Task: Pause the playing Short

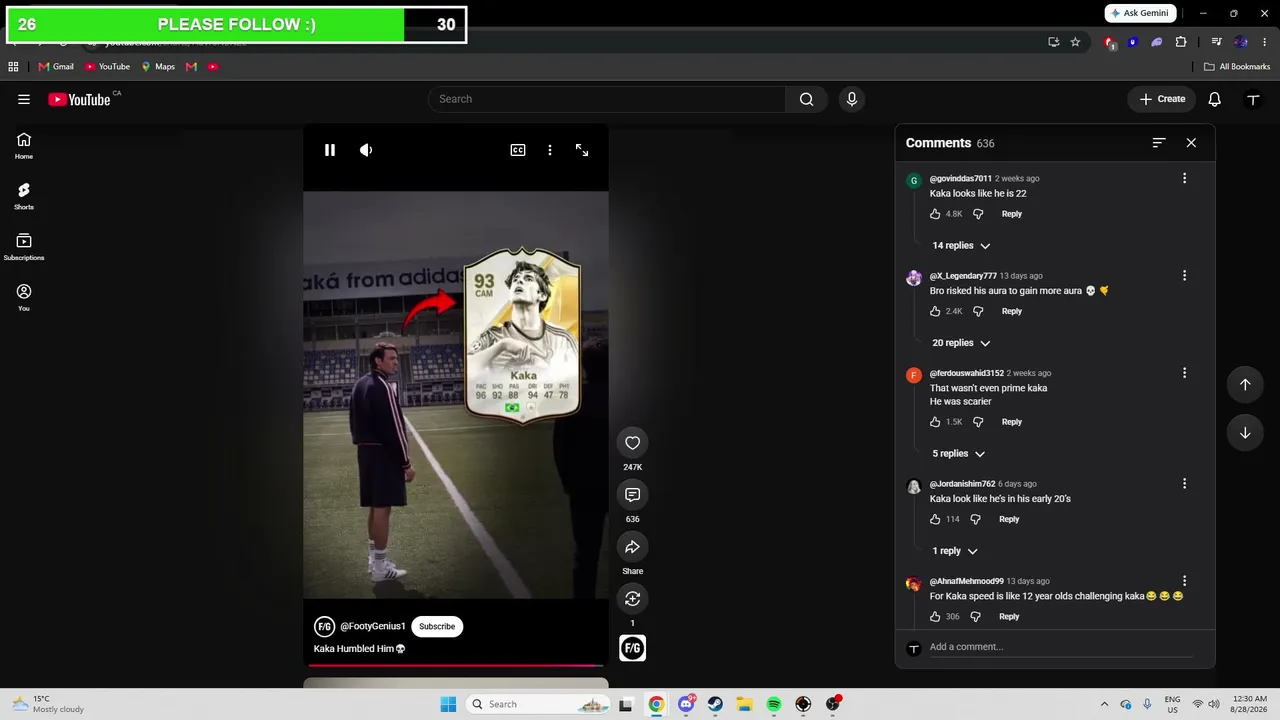Action: [x=330, y=150]
